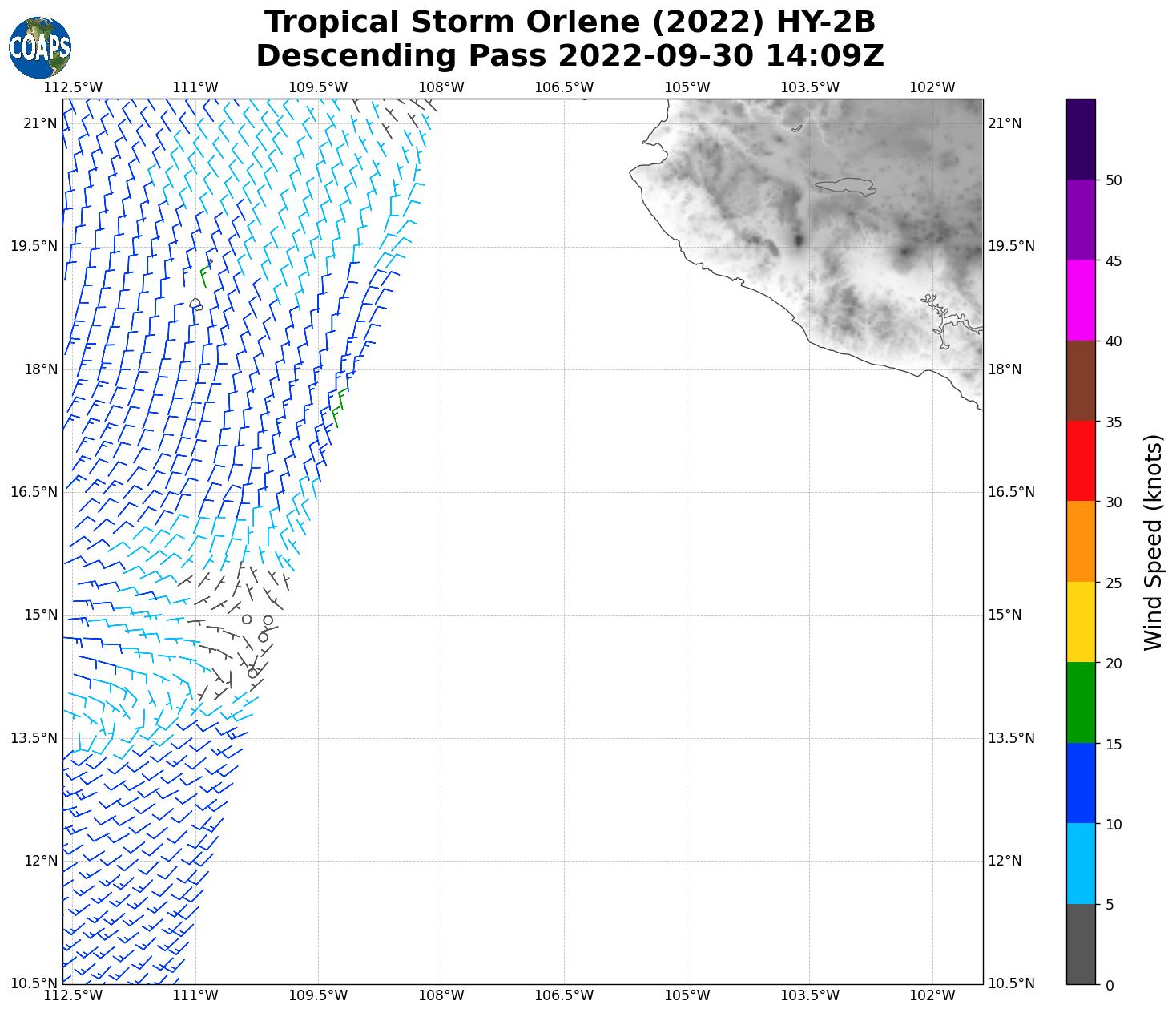The height and width of the screenshot is (1013, 1176).
Task: Click the green wind barbs near 18°N
Action: tap(339, 407)
